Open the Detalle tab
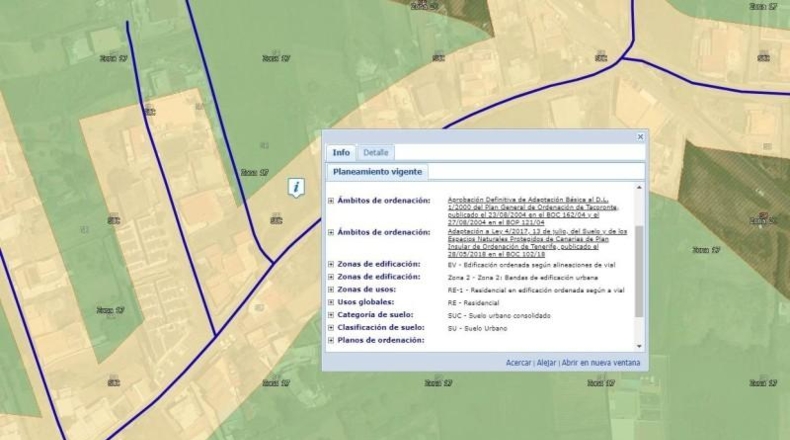 click(x=376, y=152)
